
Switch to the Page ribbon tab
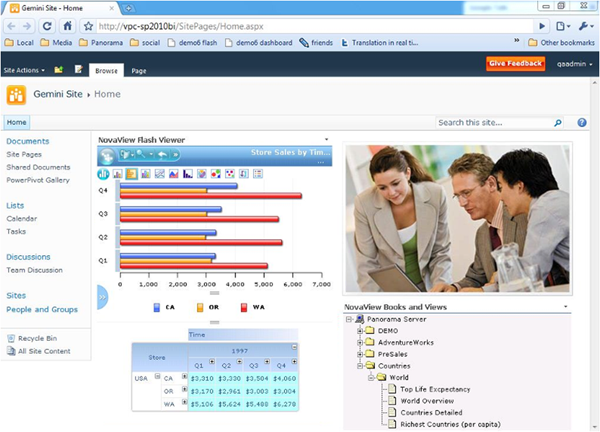pyautogui.click(x=138, y=71)
